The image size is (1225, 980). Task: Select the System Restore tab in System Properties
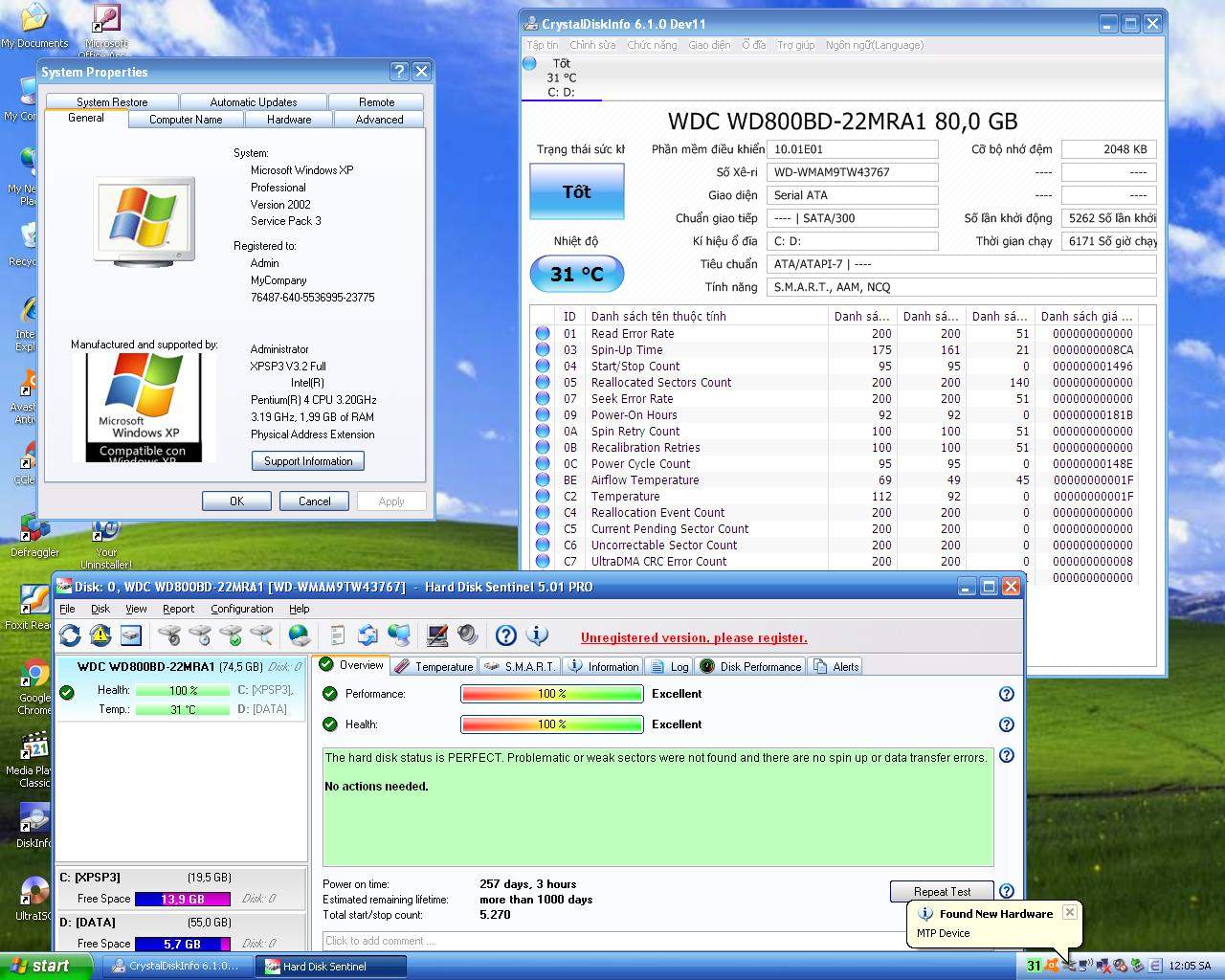112,102
